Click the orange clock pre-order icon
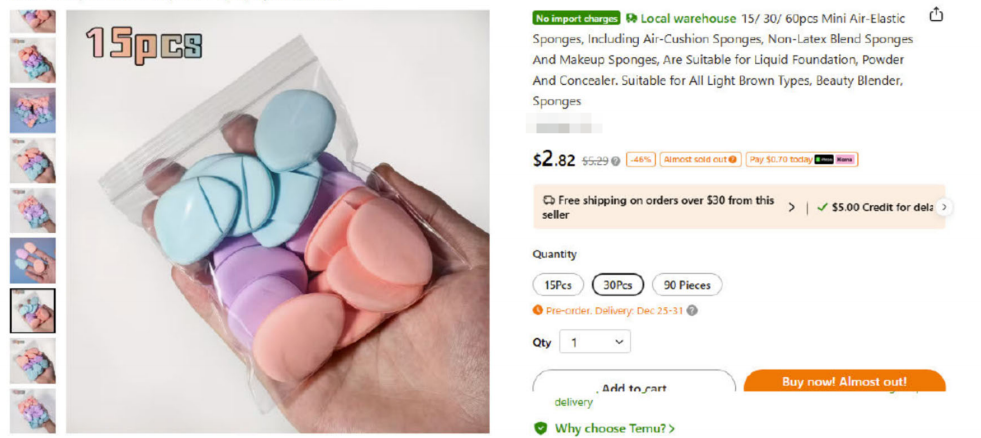The height and width of the screenshot is (438, 981). click(x=537, y=310)
